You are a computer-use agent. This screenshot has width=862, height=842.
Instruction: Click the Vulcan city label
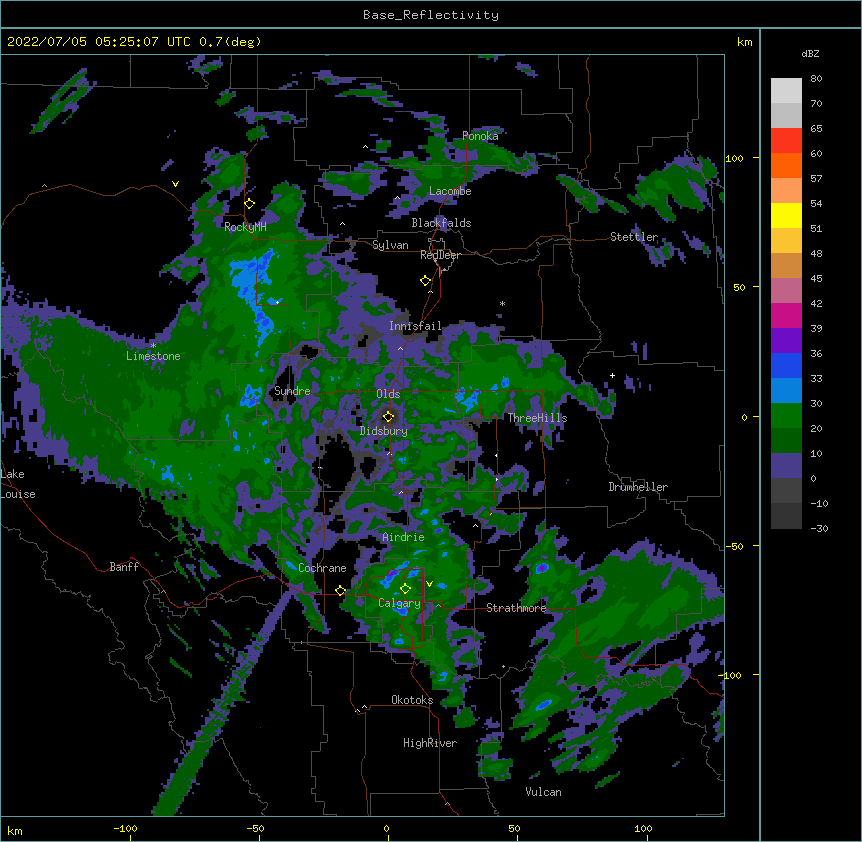point(543,792)
